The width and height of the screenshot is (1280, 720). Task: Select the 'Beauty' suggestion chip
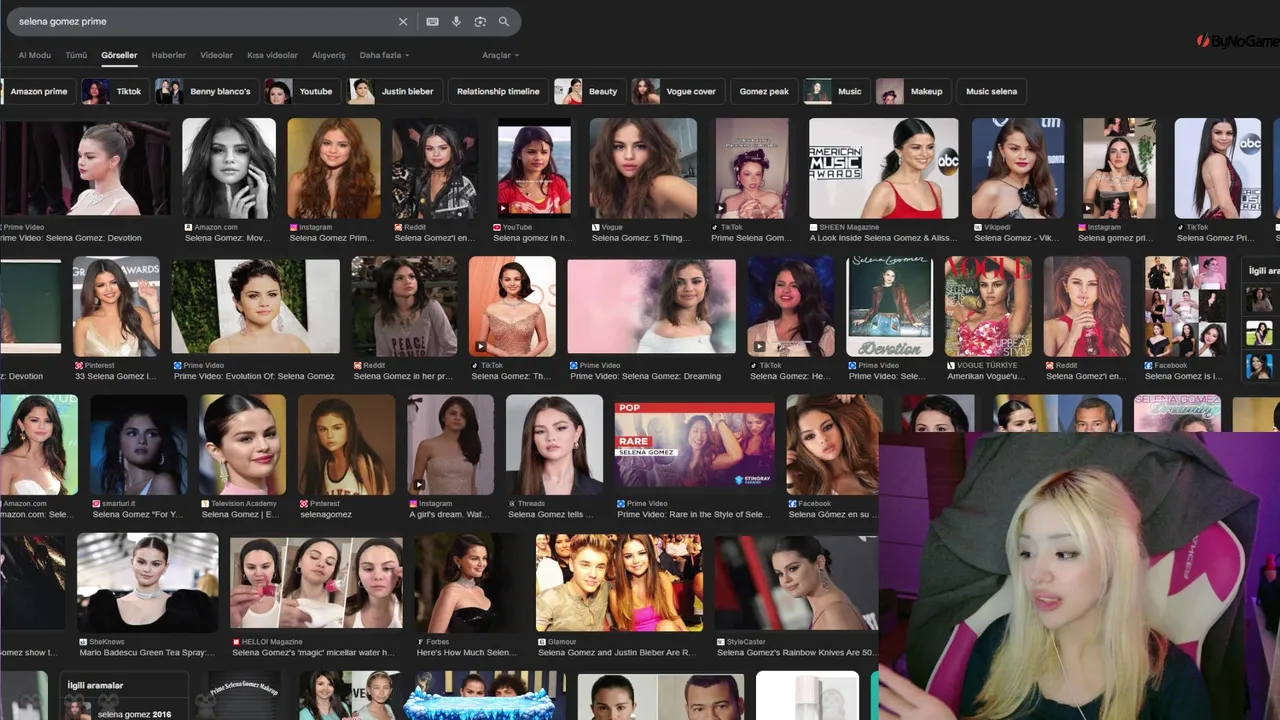(x=589, y=91)
